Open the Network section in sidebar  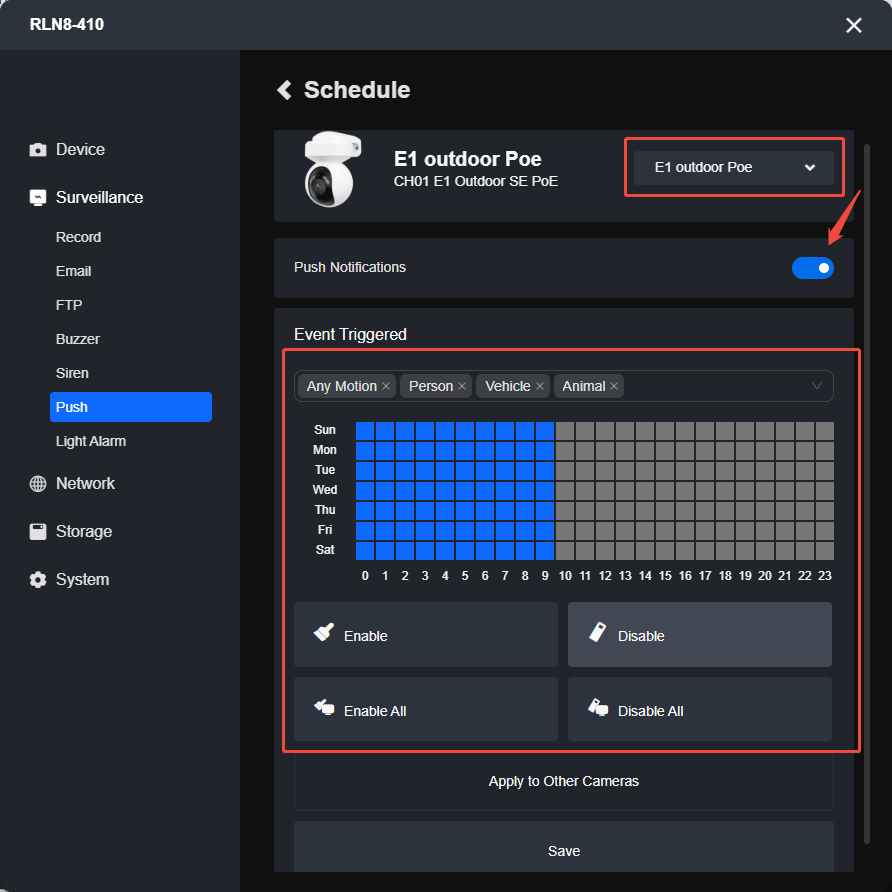coord(85,484)
